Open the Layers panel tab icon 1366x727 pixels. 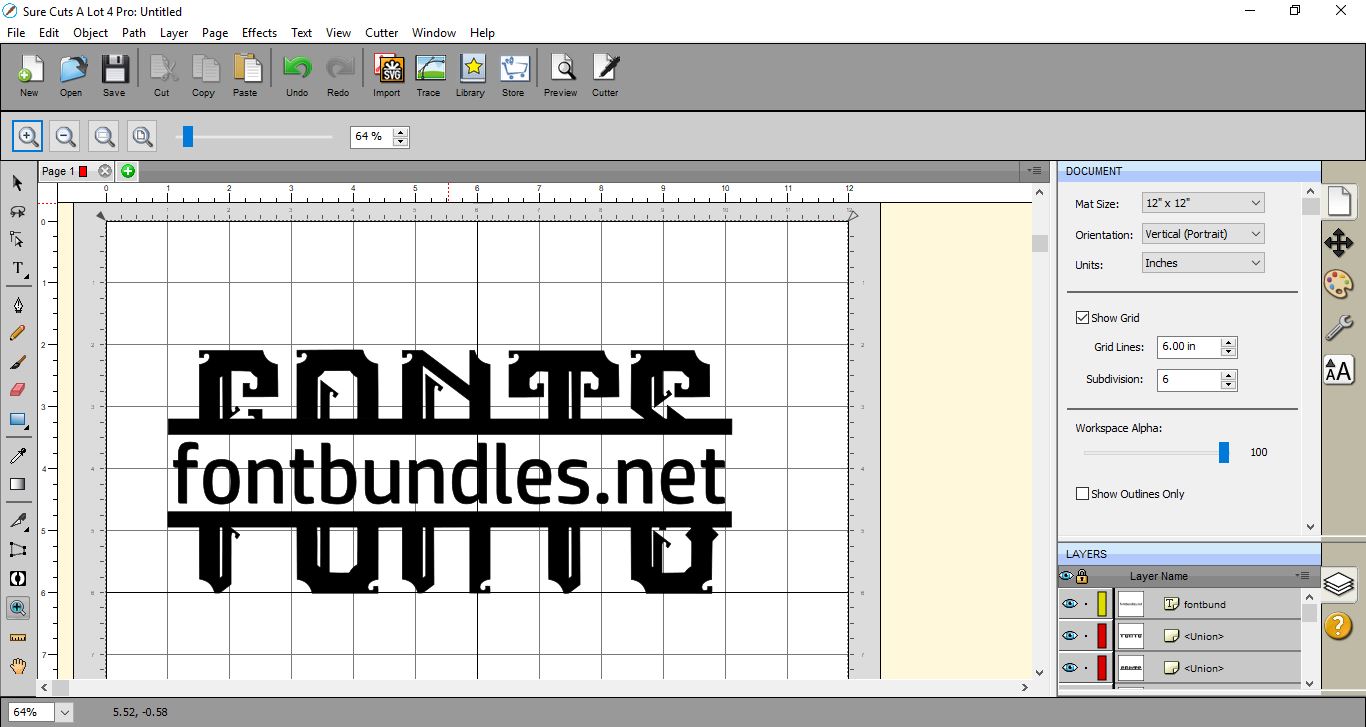(1338, 583)
